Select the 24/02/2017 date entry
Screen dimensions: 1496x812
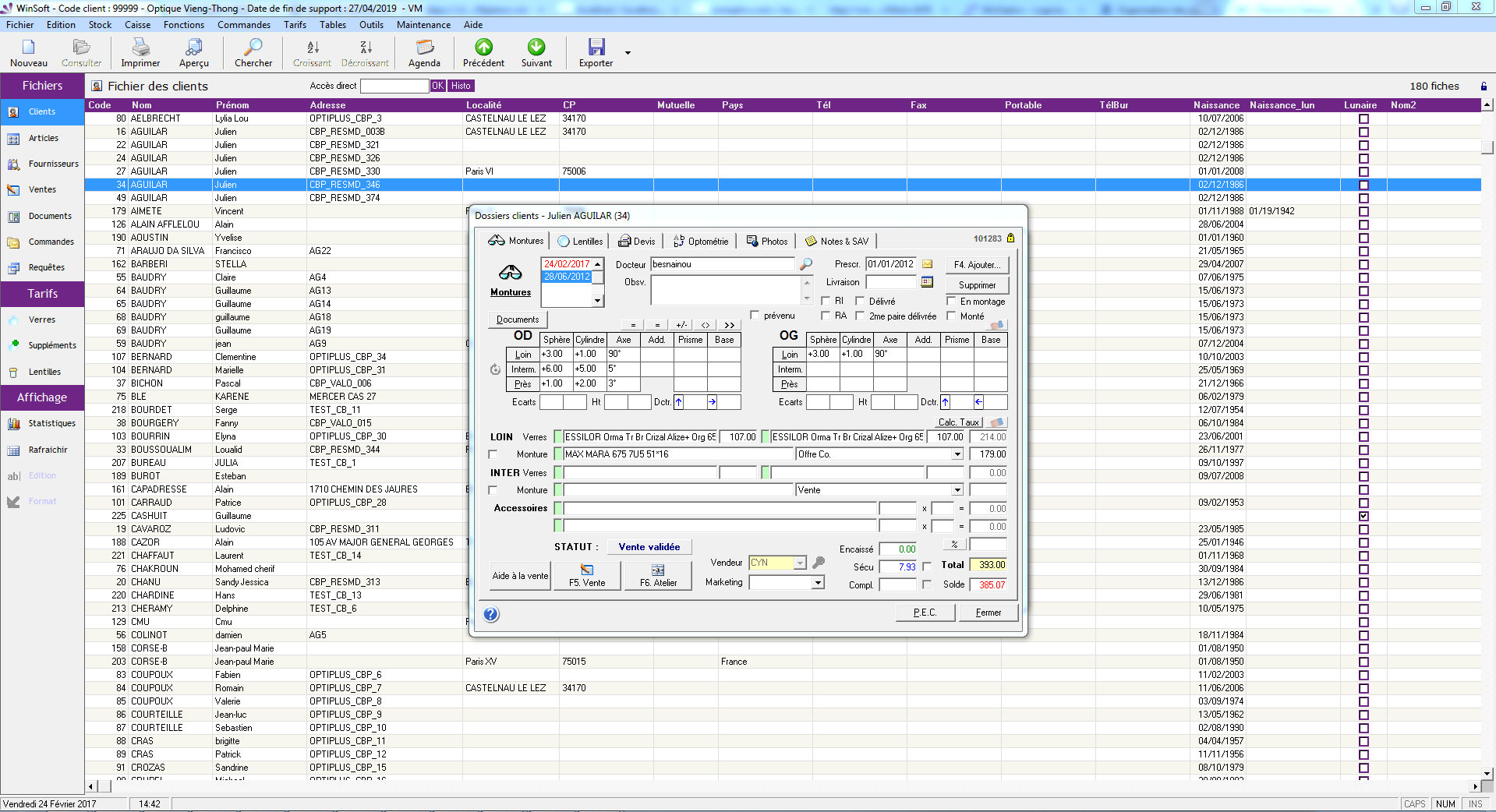point(567,264)
